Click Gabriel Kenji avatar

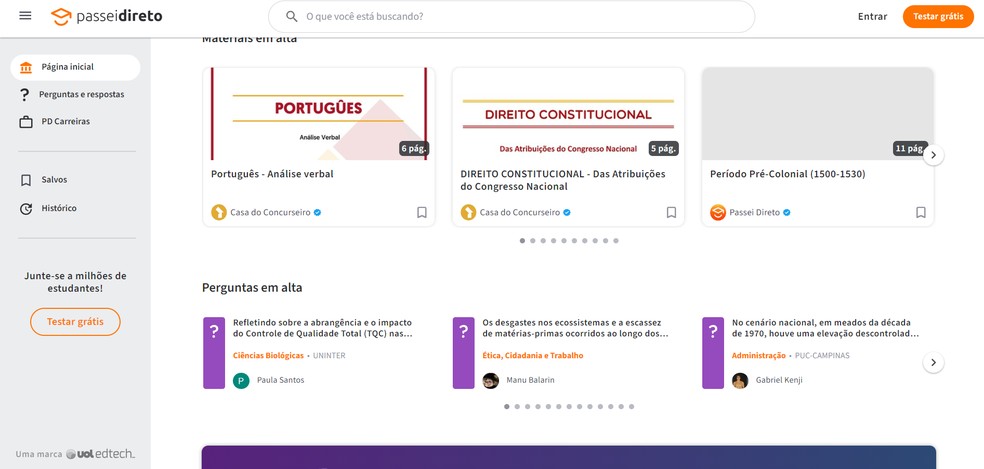(740, 380)
